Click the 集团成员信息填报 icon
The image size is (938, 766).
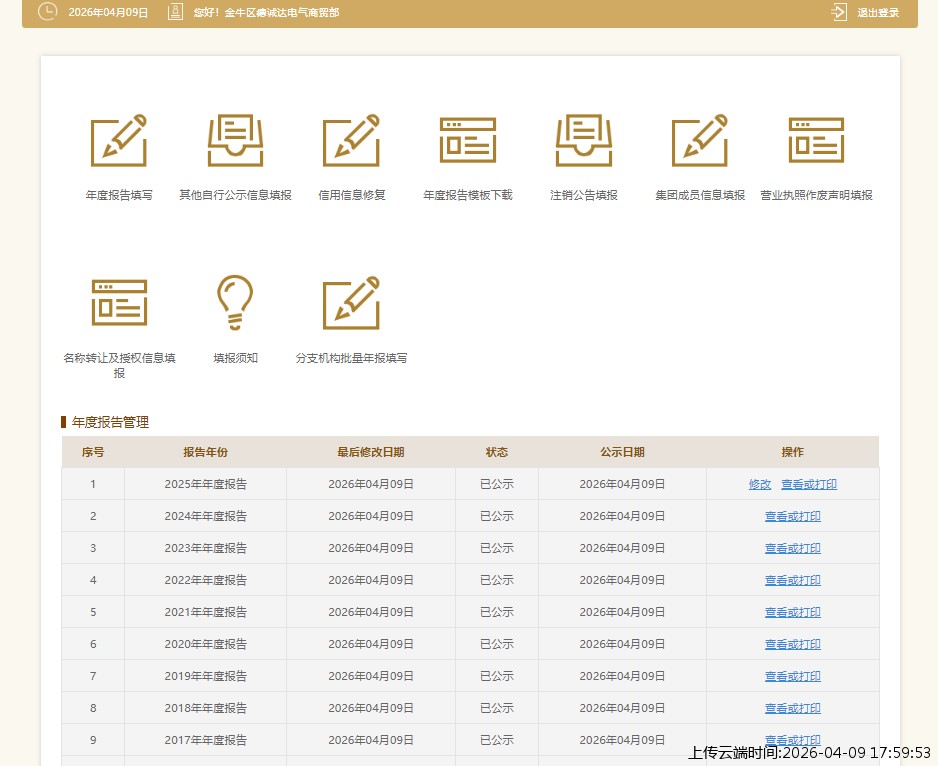coord(700,140)
